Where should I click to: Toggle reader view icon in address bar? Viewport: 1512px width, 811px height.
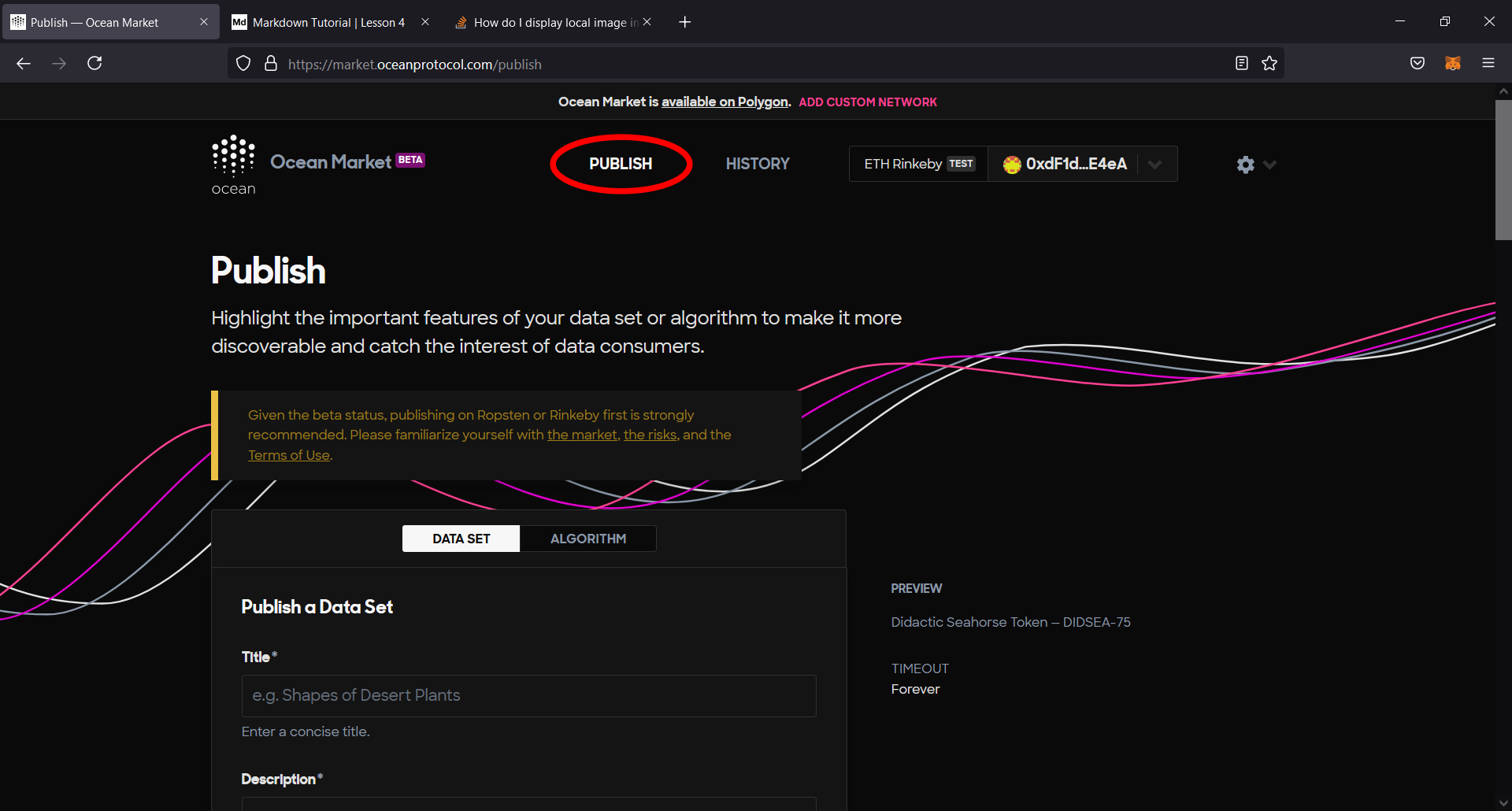[x=1242, y=64]
